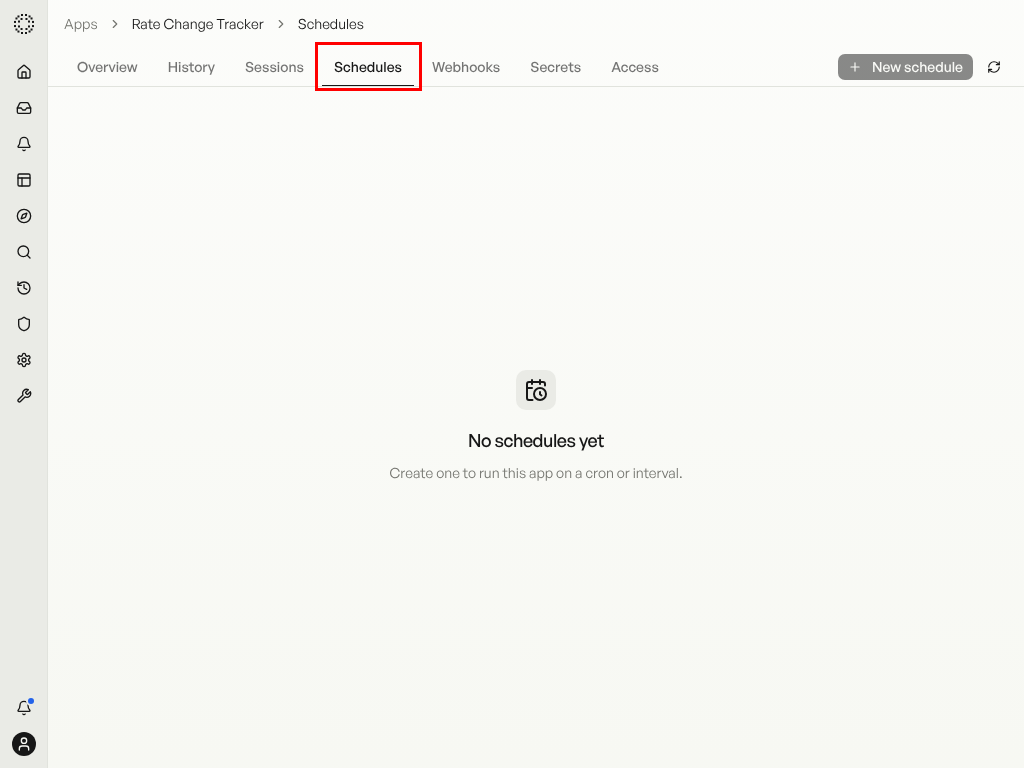Click the 'No schedules yet' heading
The width and height of the screenshot is (1024, 768).
tap(536, 441)
